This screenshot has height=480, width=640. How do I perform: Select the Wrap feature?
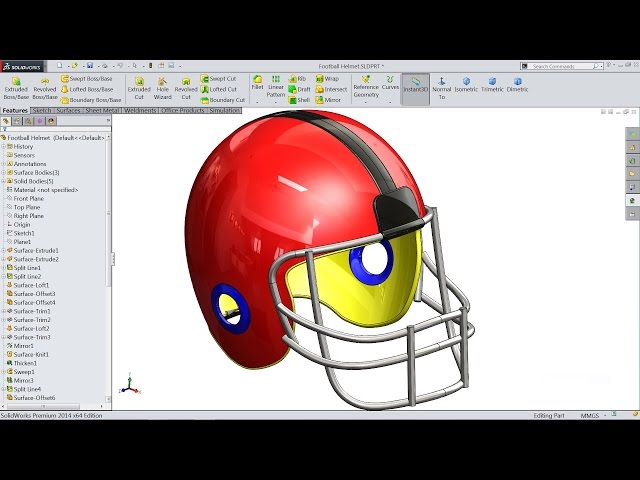pos(327,78)
